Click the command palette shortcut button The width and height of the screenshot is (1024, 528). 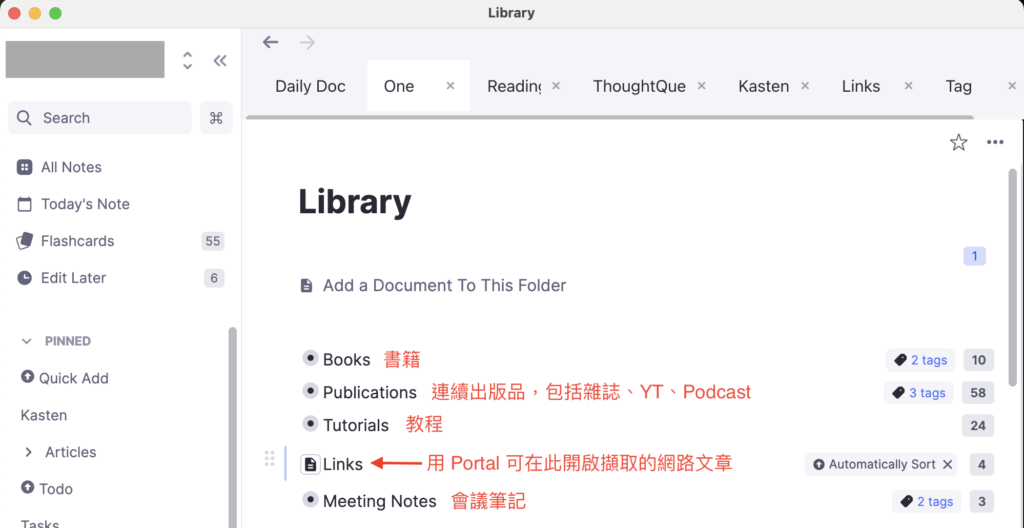[x=216, y=118]
